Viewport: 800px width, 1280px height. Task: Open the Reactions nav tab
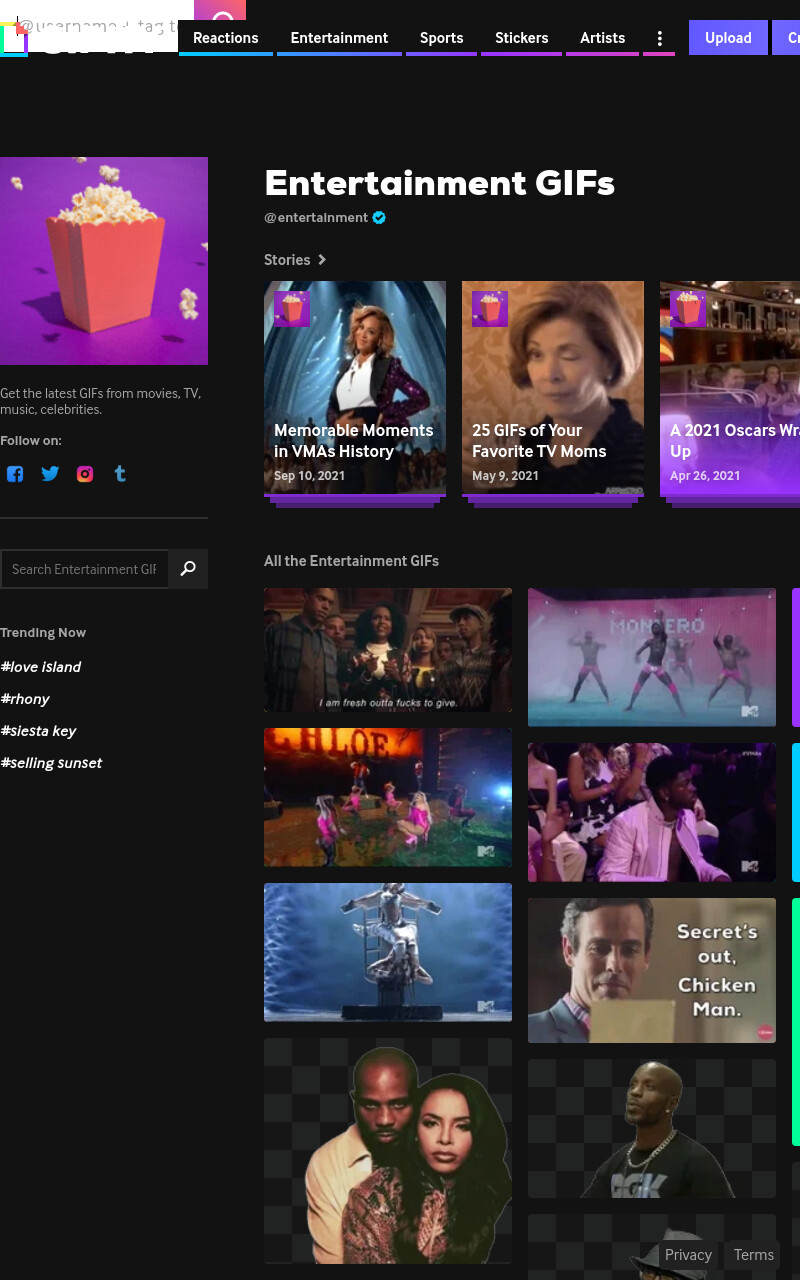pos(226,38)
